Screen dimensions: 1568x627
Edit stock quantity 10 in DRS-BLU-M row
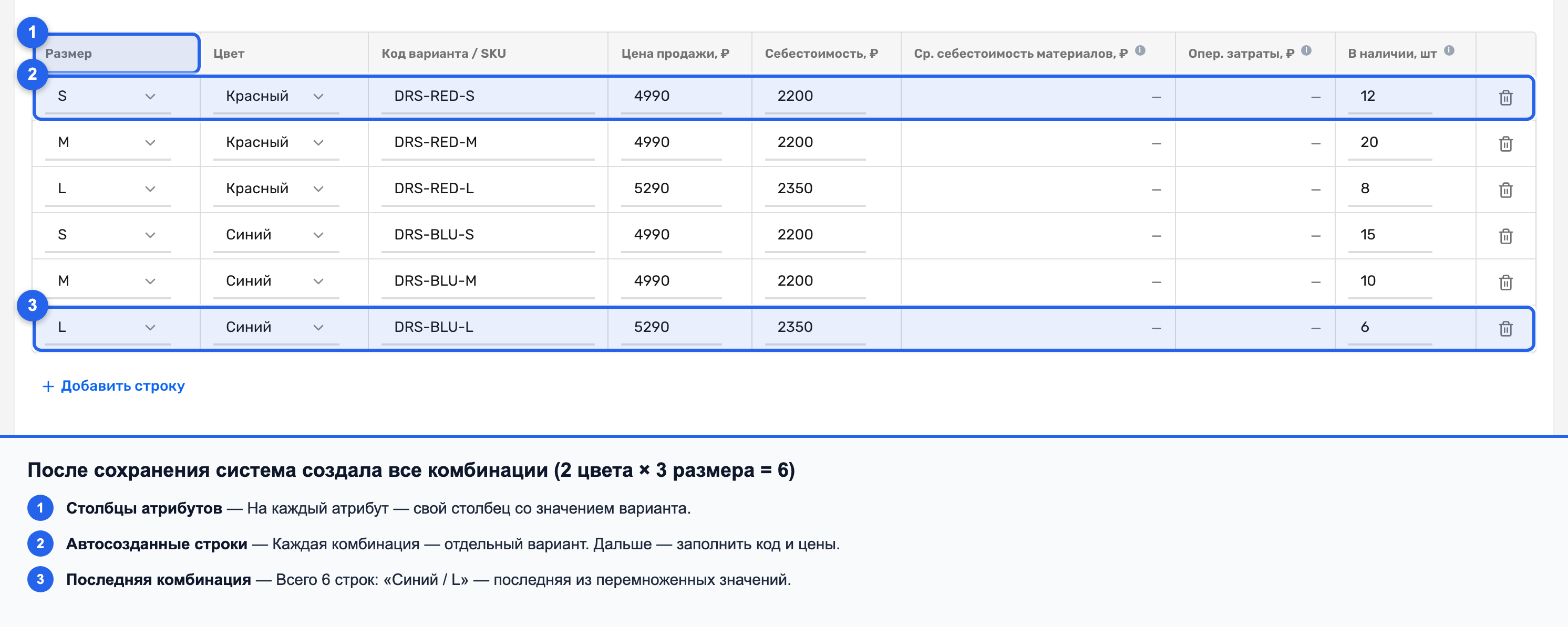click(x=1390, y=281)
